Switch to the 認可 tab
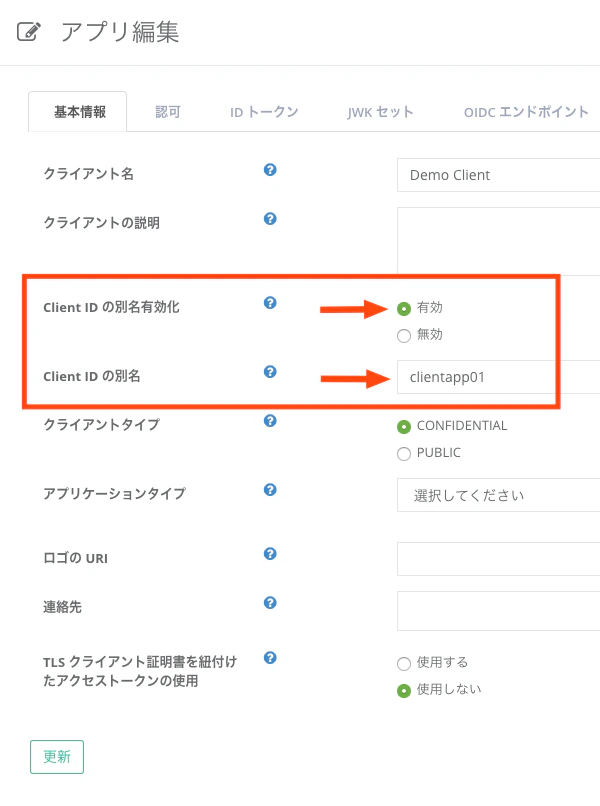This screenshot has height=806, width=600. coord(168,113)
